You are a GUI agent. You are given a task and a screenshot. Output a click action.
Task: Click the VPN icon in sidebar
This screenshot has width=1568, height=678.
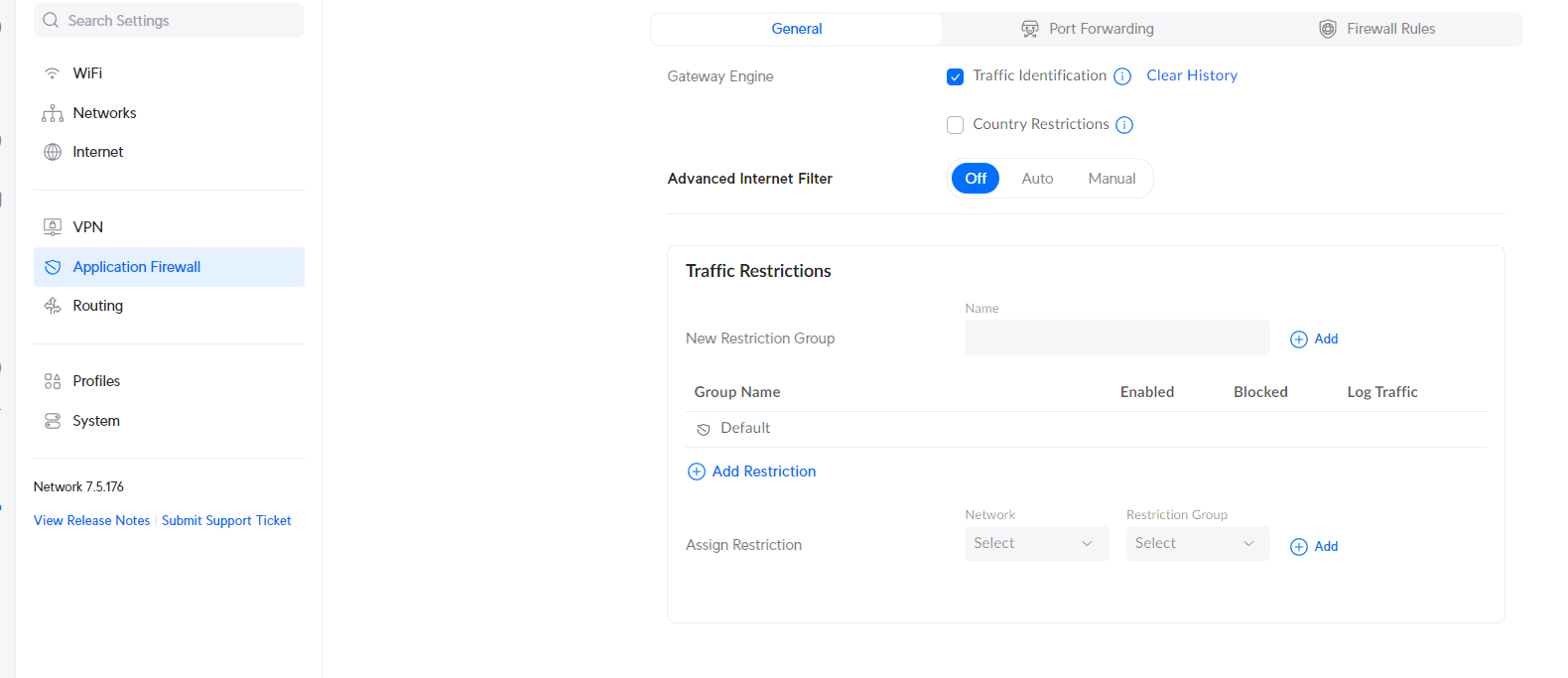(x=53, y=227)
